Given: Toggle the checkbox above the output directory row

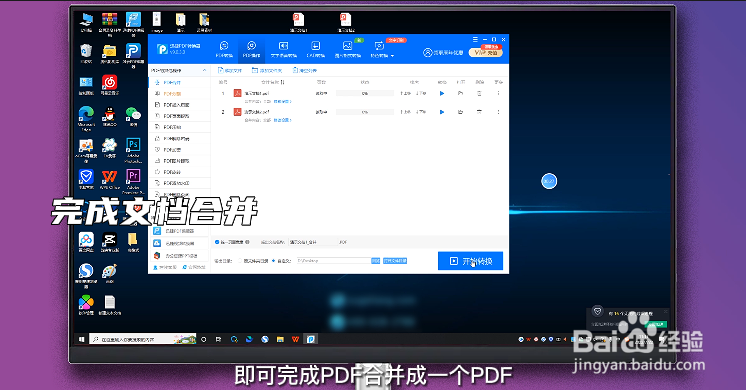Looking at the screenshot, I should (217, 242).
